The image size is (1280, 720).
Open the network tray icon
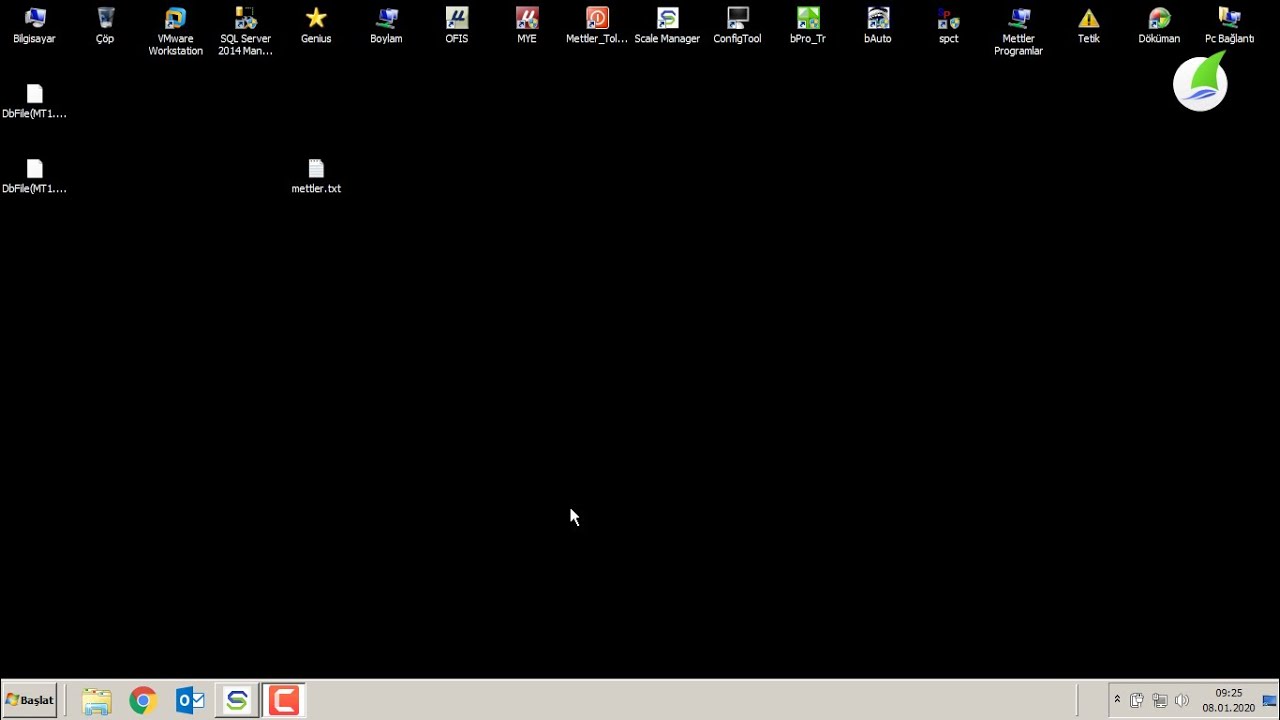coord(1160,700)
